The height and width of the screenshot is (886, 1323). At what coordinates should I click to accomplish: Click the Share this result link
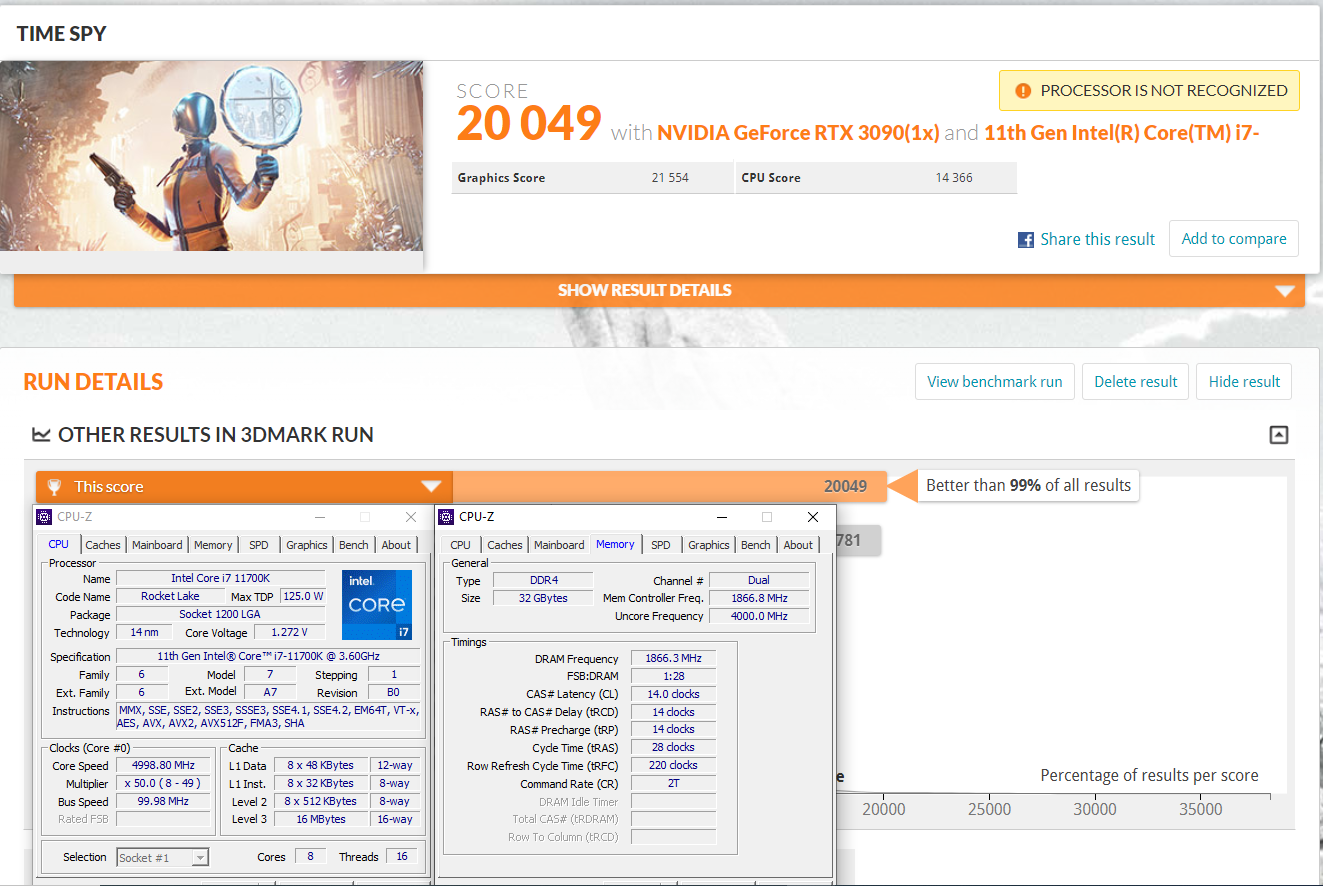tap(1097, 239)
